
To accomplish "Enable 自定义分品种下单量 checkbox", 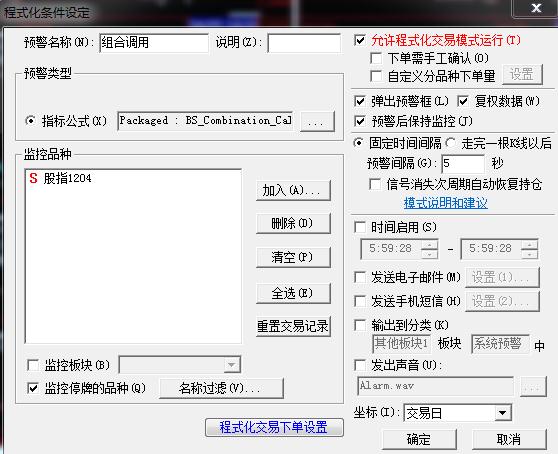I will (376, 75).
